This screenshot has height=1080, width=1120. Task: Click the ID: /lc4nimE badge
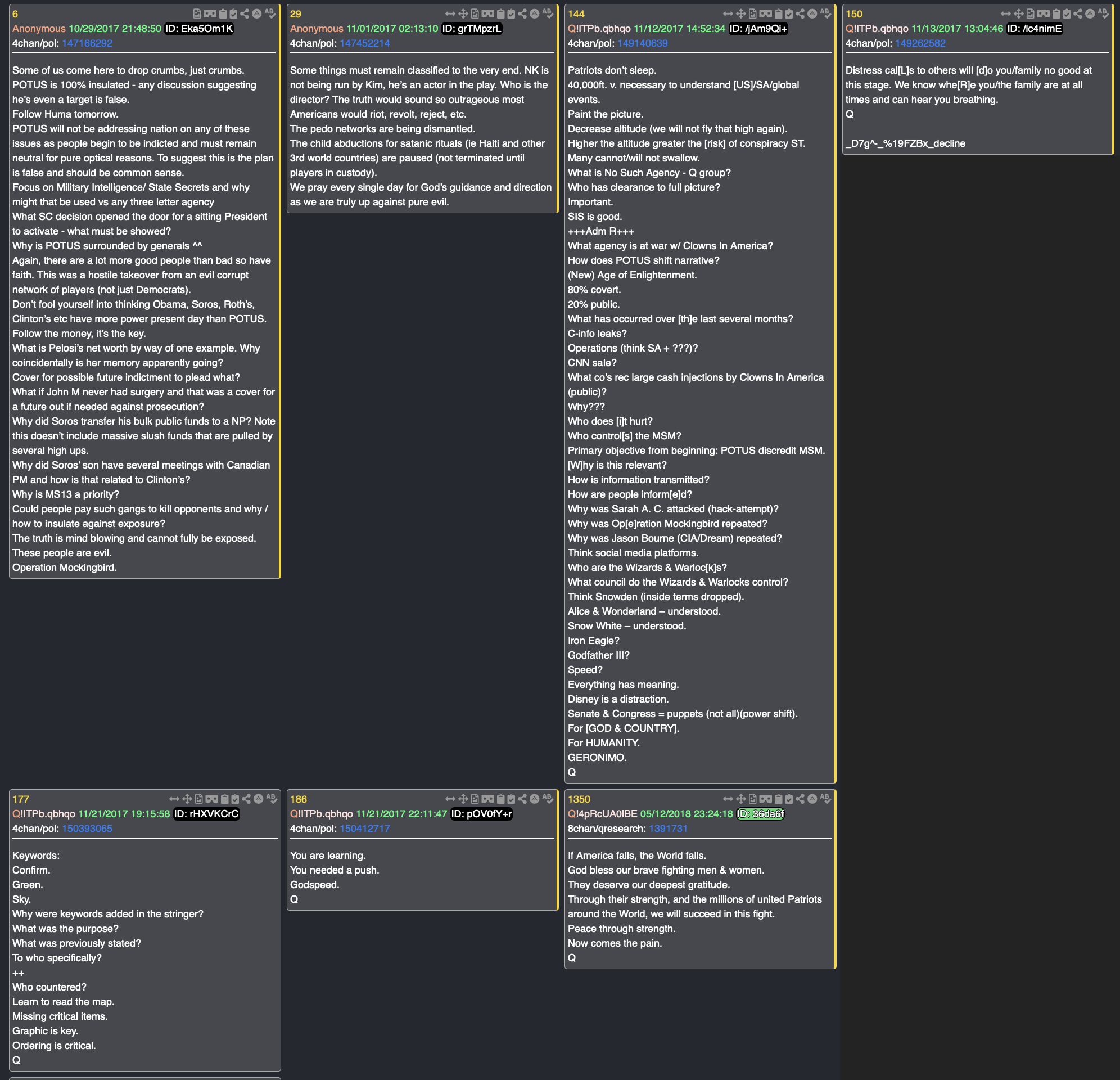pyautogui.click(x=1035, y=29)
